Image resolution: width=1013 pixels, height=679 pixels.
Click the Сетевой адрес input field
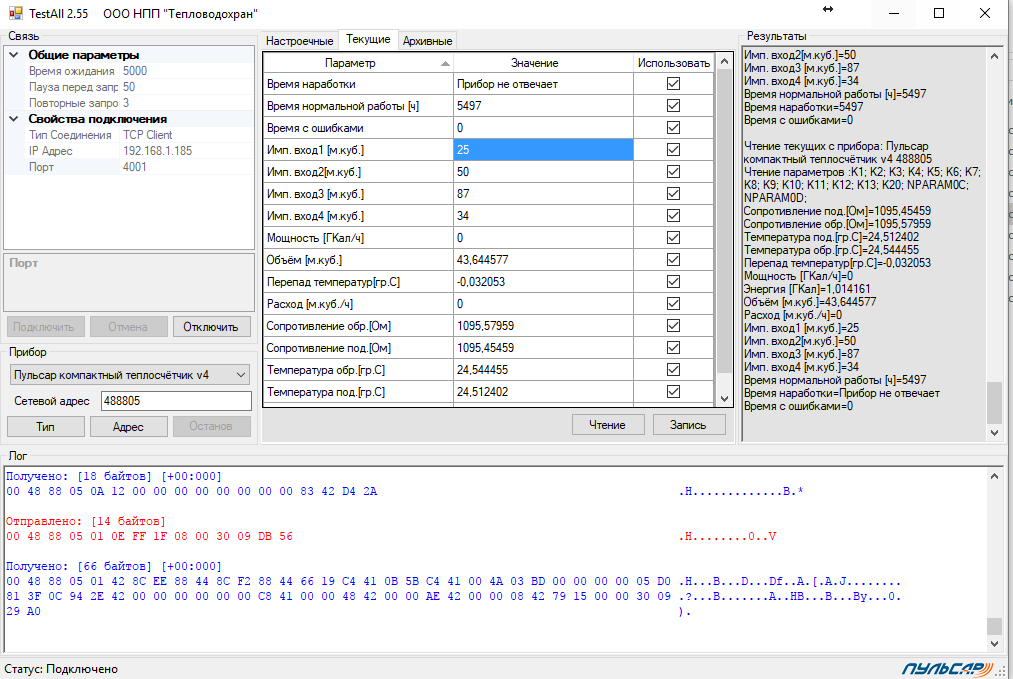click(176, 401)
